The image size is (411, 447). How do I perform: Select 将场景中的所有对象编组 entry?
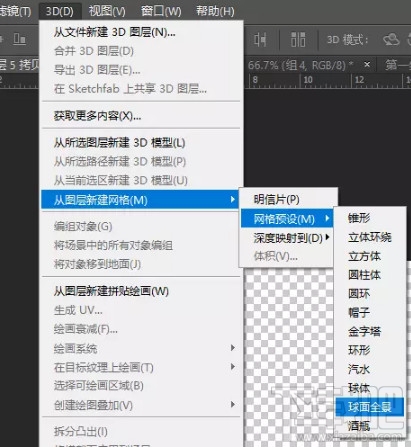coord(141,245)
